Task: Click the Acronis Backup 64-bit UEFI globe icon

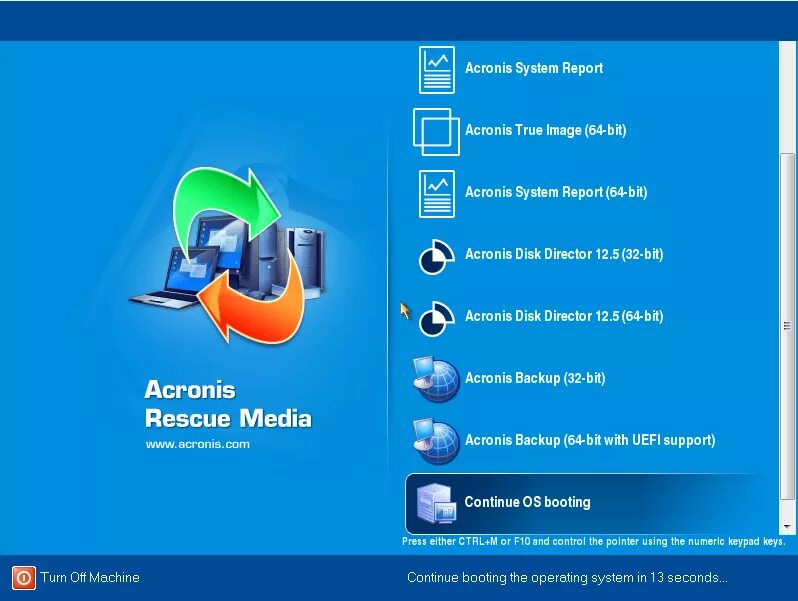Action: [x=436, y=442]
